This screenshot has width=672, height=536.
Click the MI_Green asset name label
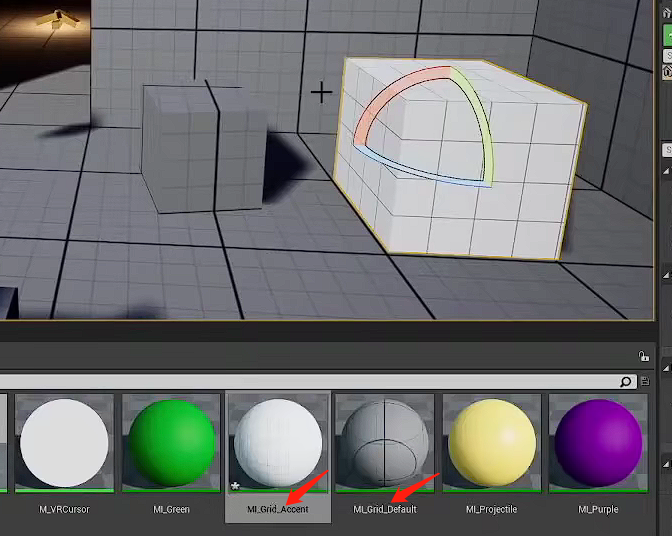tap(171, 509)
